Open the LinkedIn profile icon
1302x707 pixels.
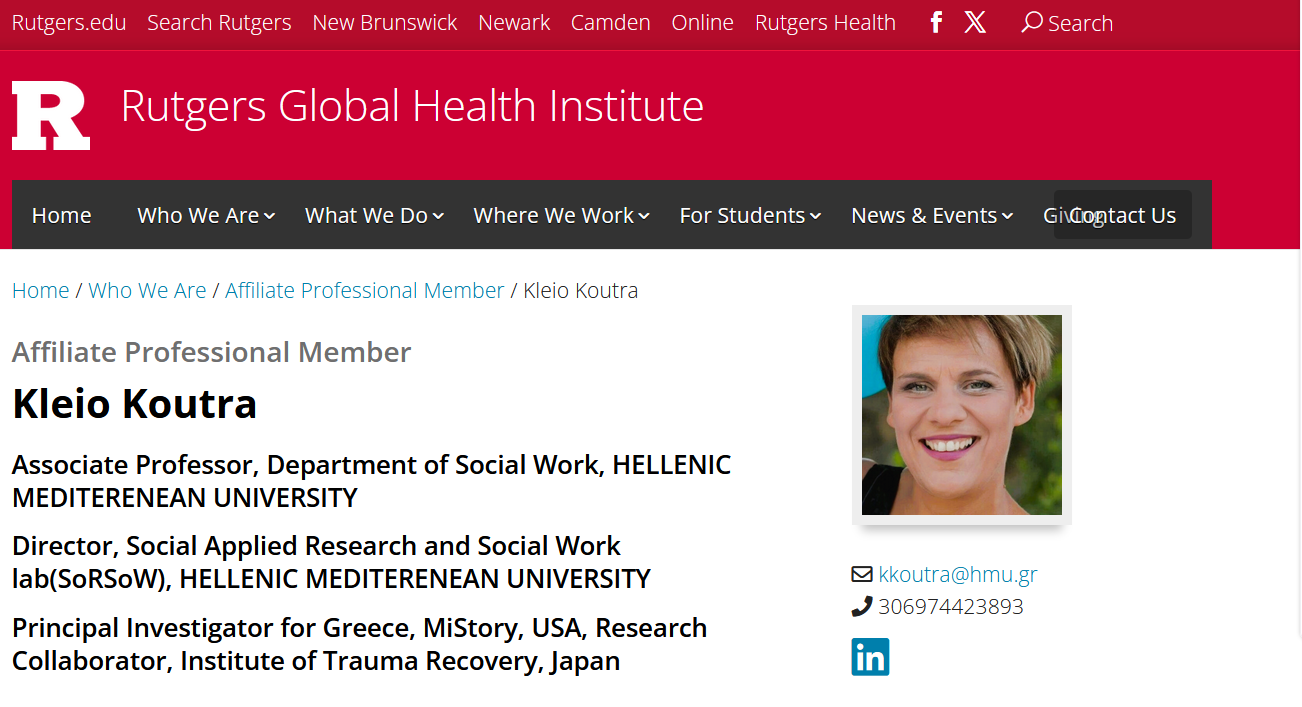[870, 657]
